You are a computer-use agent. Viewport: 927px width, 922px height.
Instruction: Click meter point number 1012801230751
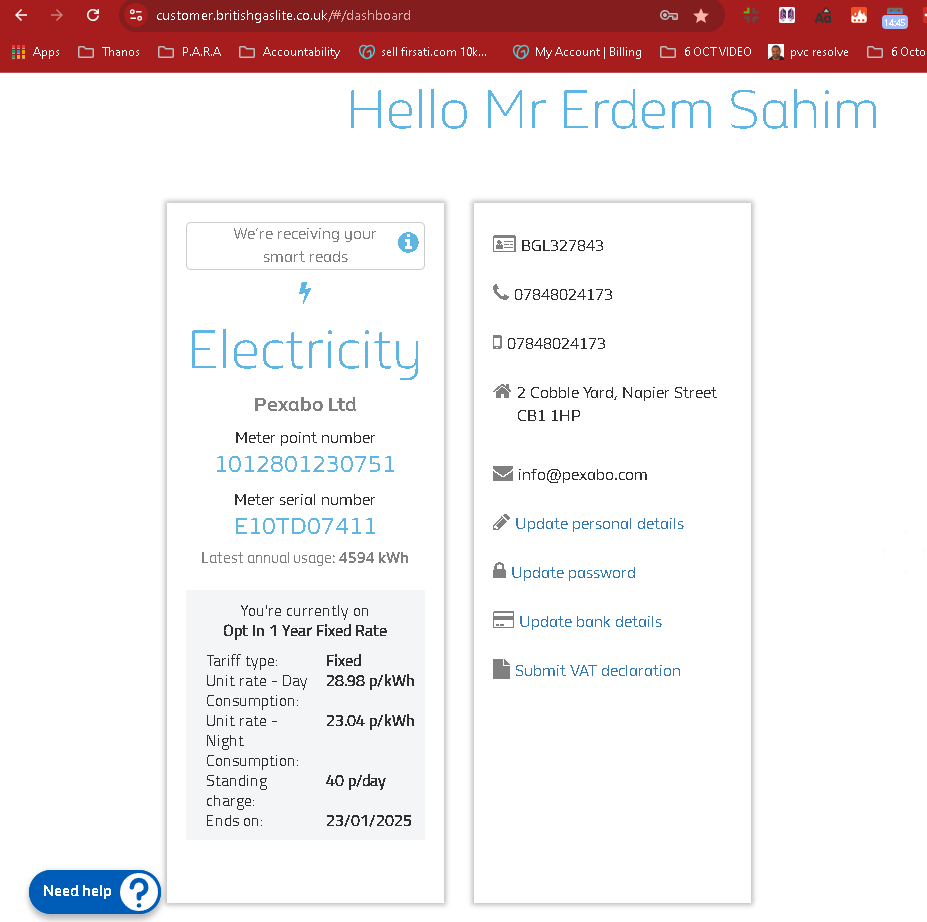tap(305, 465)
